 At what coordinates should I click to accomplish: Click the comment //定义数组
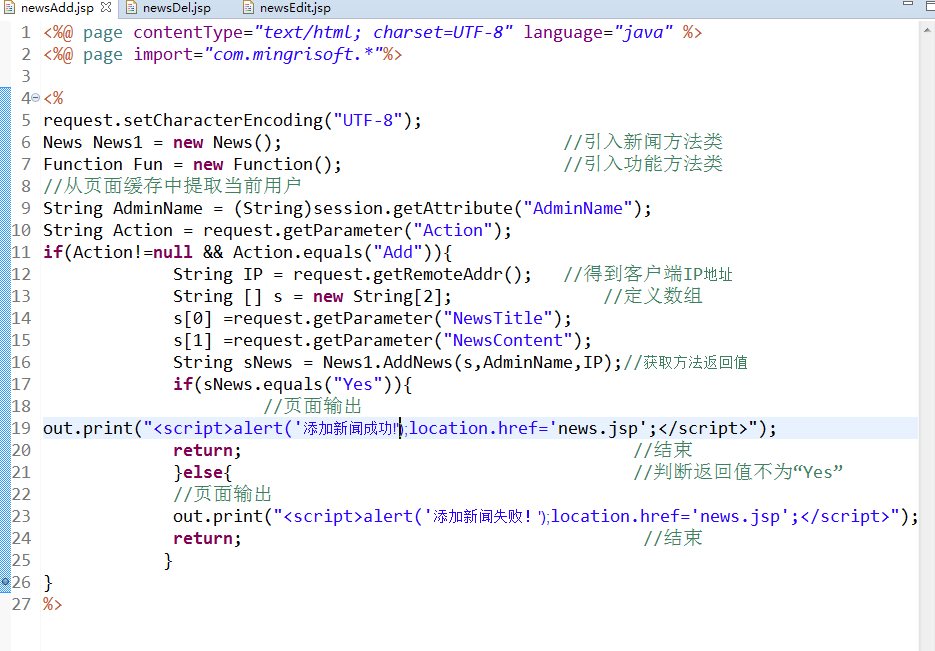click(653, 296)
